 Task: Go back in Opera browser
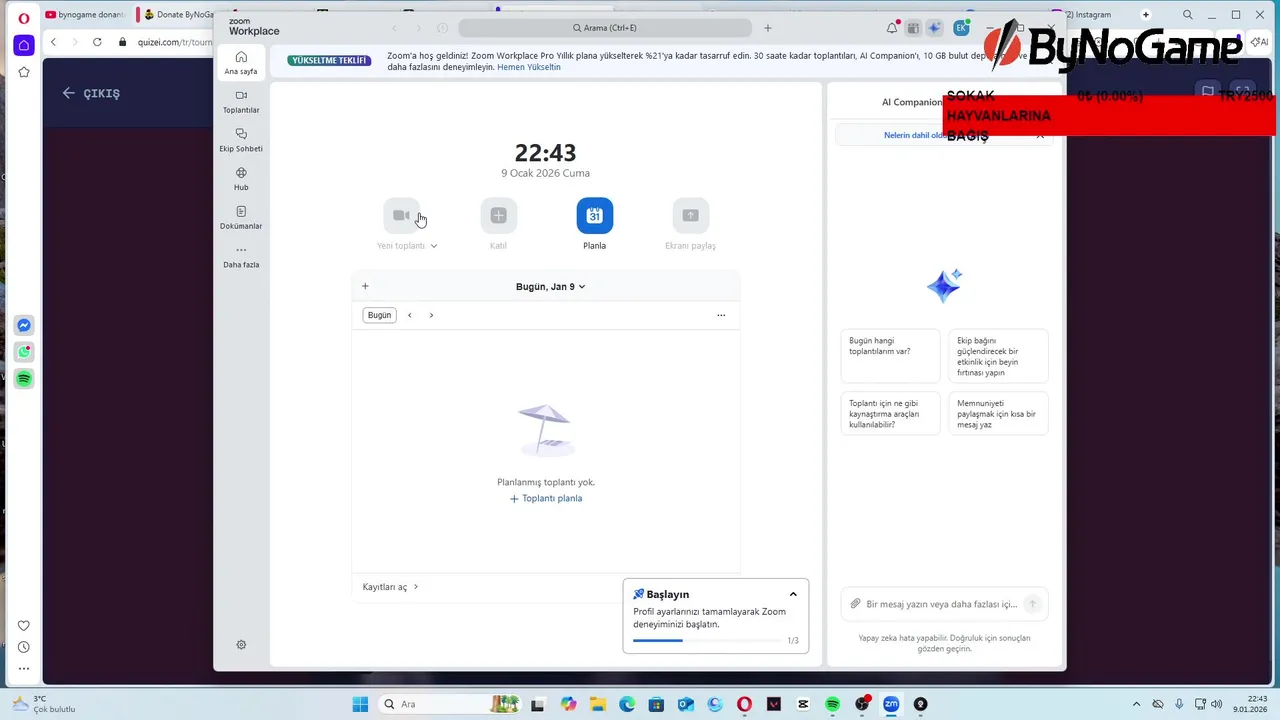pyautogui.click(x=53, y=42)
